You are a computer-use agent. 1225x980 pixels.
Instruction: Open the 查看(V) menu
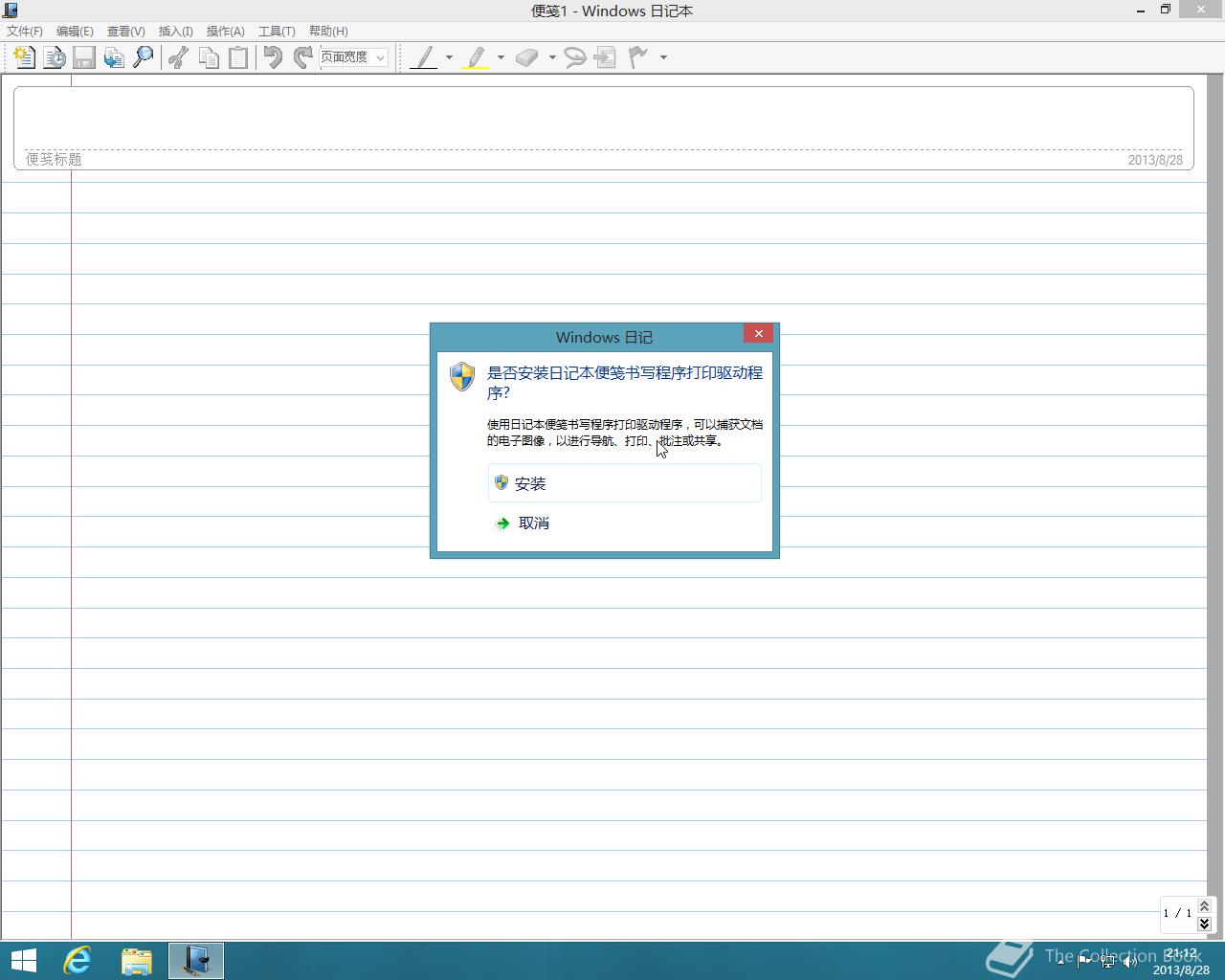pos(125,32)
